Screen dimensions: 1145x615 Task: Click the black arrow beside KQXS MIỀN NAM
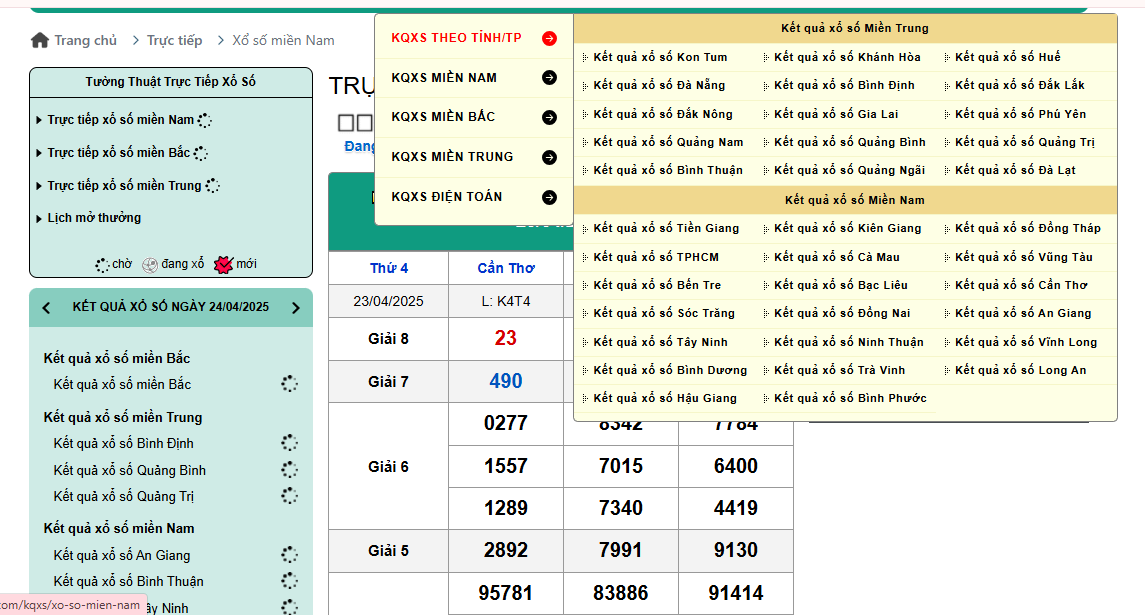[x=549, y=78]
